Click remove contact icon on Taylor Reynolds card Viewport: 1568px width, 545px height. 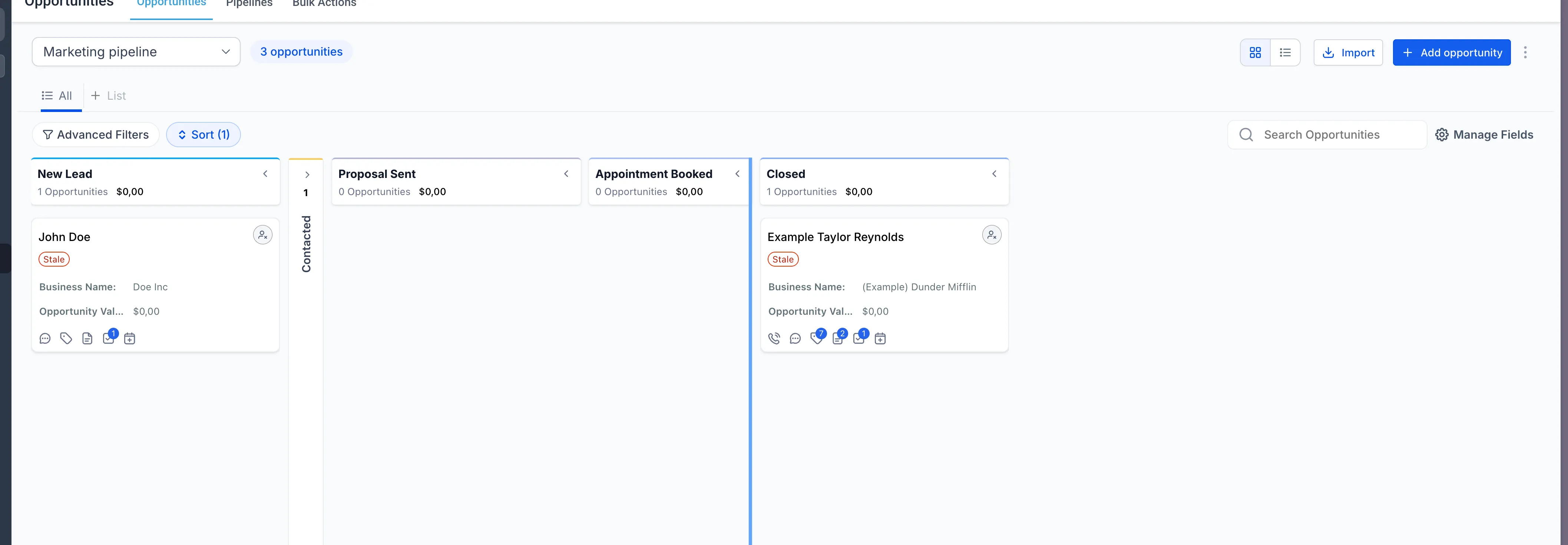(992, 234)
